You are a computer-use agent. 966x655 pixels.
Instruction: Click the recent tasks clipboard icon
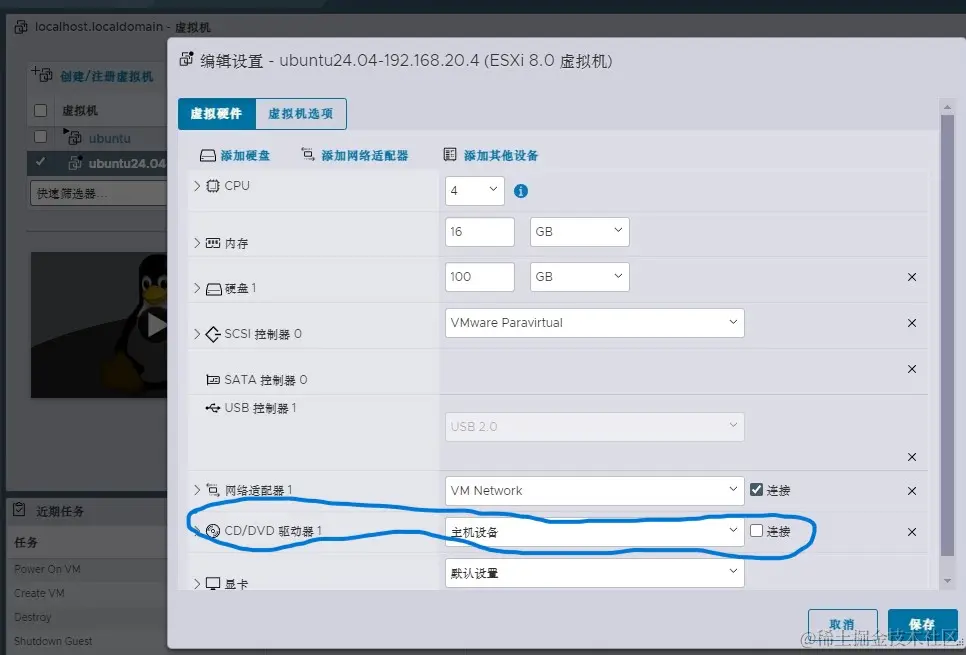pos(19,510)
